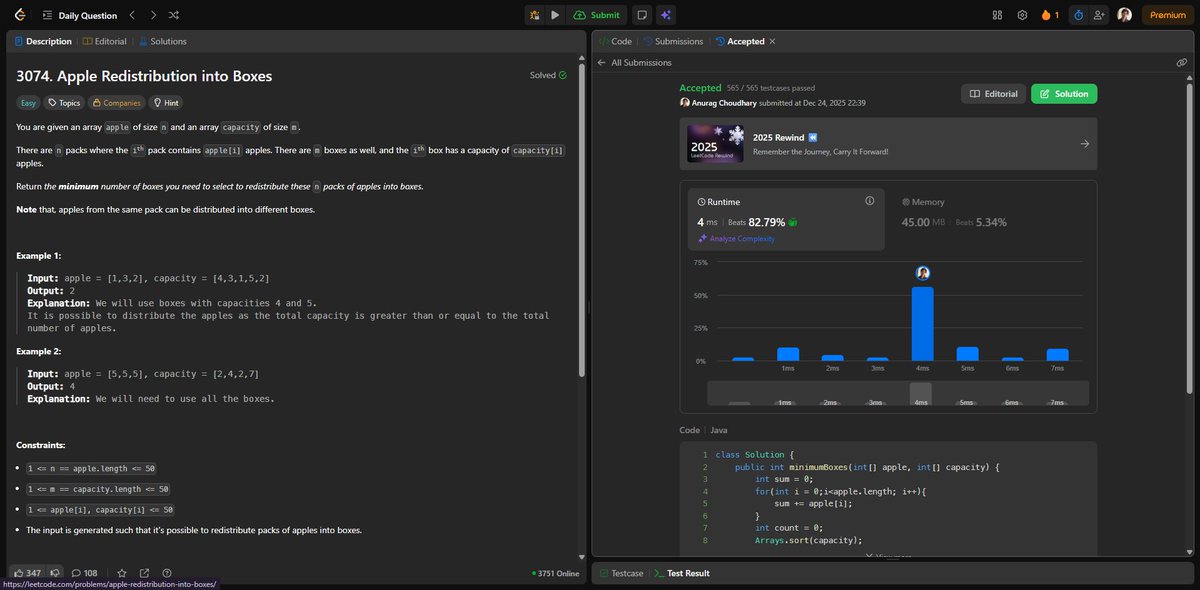Click the Runtime info icon

coord(869,201)
